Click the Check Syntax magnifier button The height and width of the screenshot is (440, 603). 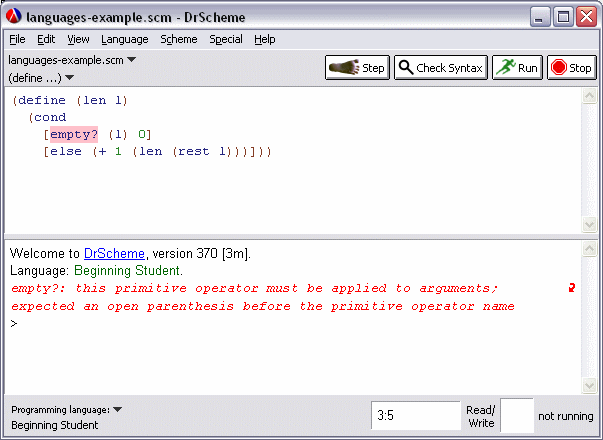(441, 68)
